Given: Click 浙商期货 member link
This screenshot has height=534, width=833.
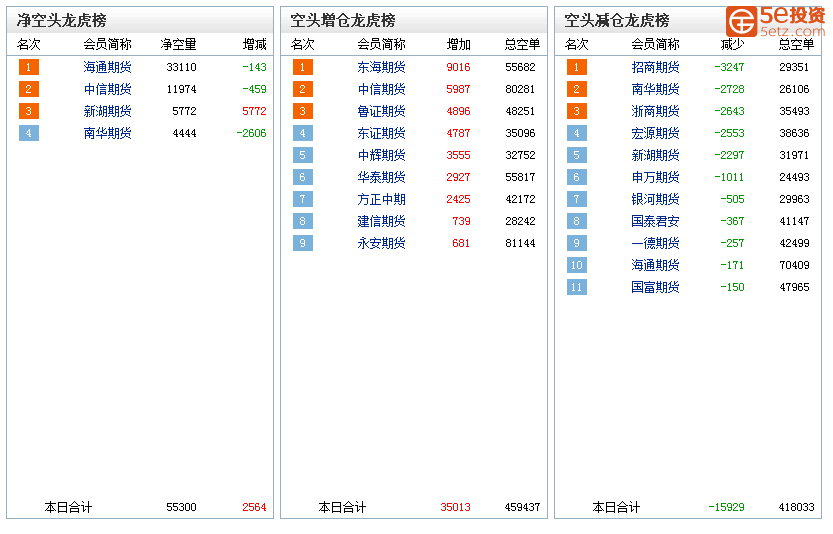Looking at the screenshot, I should click(x=655, y=111).
